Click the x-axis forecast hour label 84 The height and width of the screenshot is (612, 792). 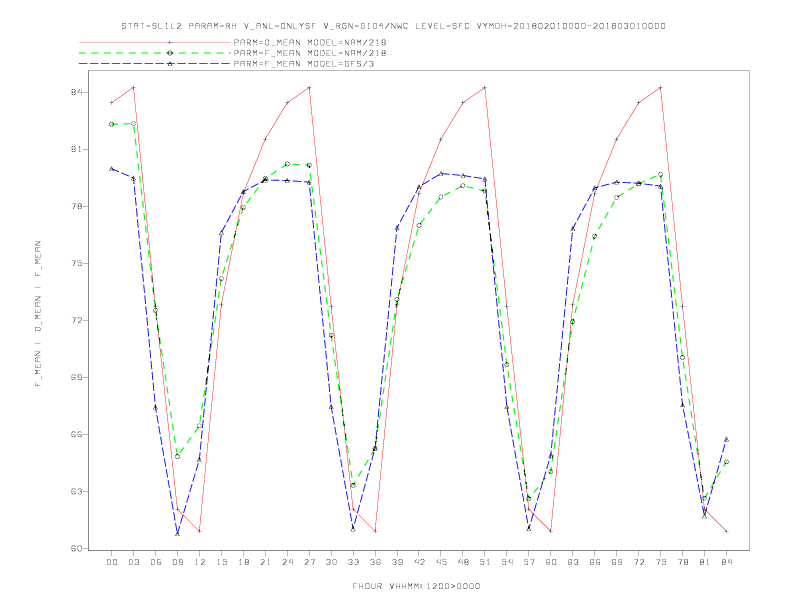point(726,562)
